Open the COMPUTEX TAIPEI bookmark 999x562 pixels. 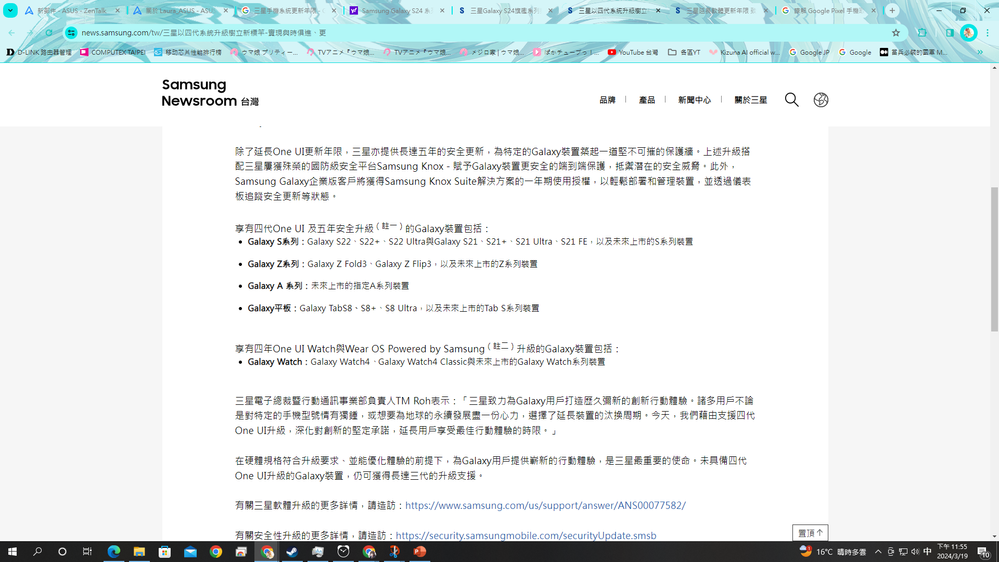tap(113, 52)
